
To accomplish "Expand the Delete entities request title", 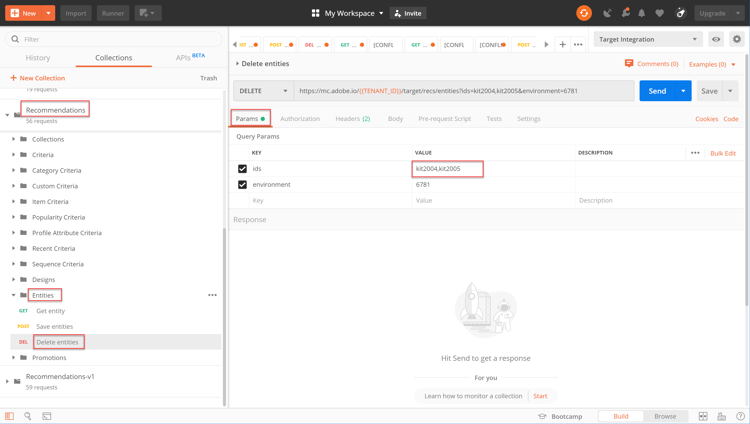I will click(x=237, y=64).
